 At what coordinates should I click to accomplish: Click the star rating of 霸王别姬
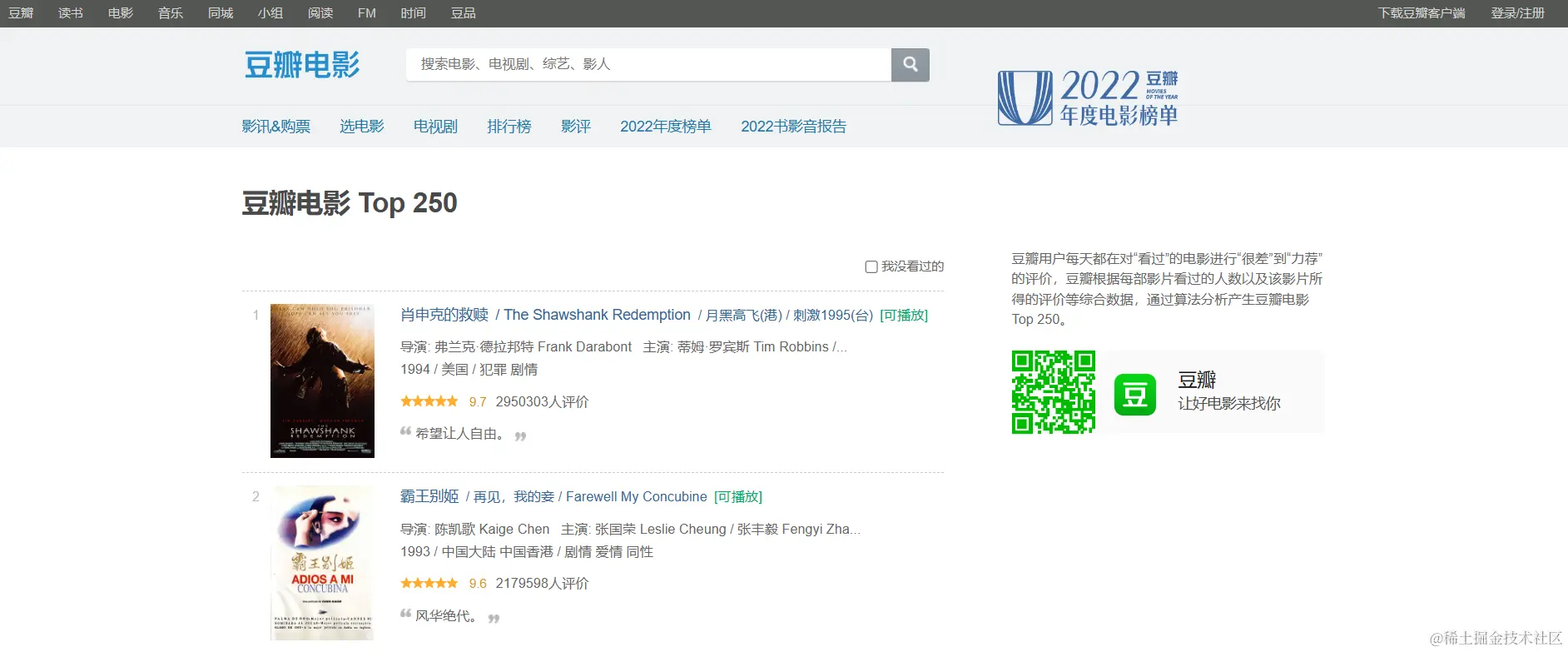point(429,583)
